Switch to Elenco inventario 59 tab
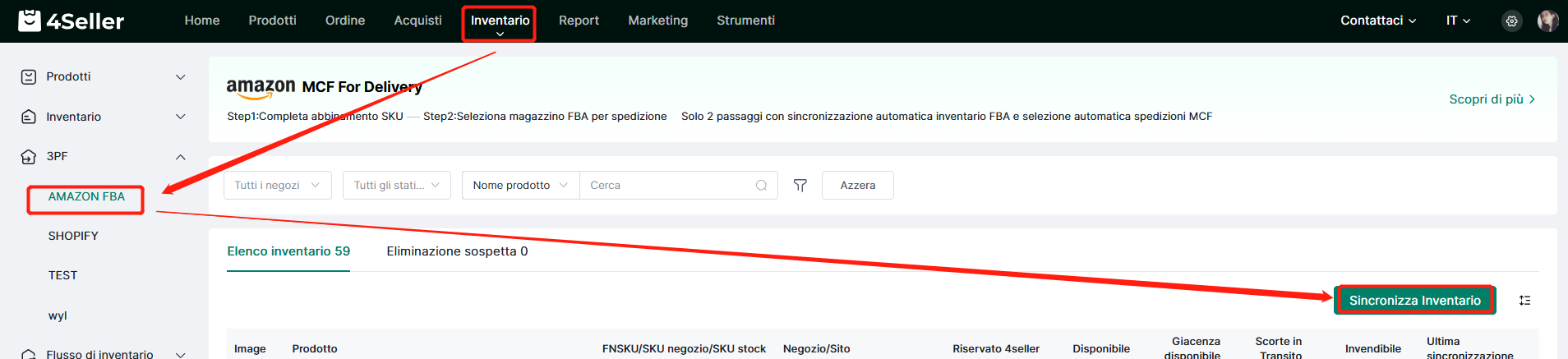Screen dimensions: 1568x359 coord(288,251)
